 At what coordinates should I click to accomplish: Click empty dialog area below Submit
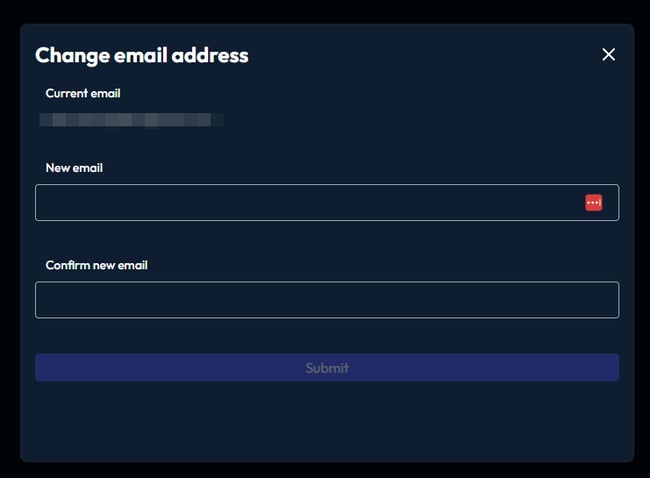click(327, 421)
